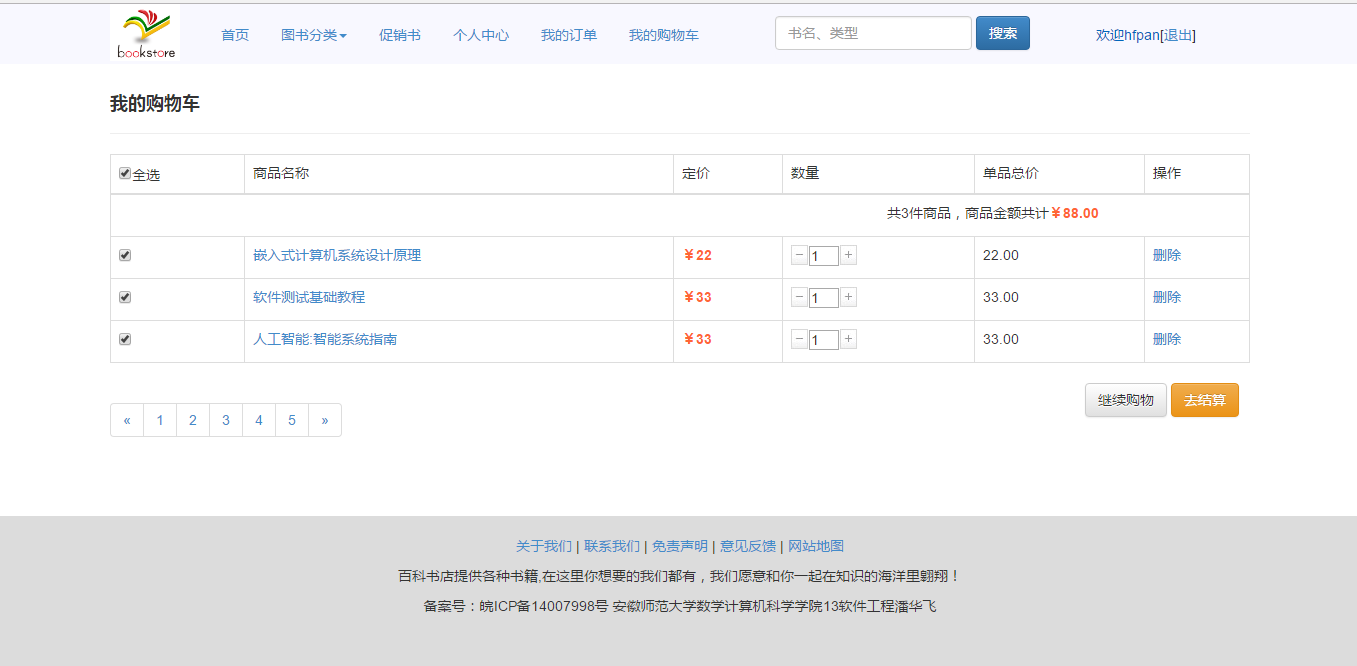
Task: Toggle the 全选 select-all checkbox
Action: (125, 173)
